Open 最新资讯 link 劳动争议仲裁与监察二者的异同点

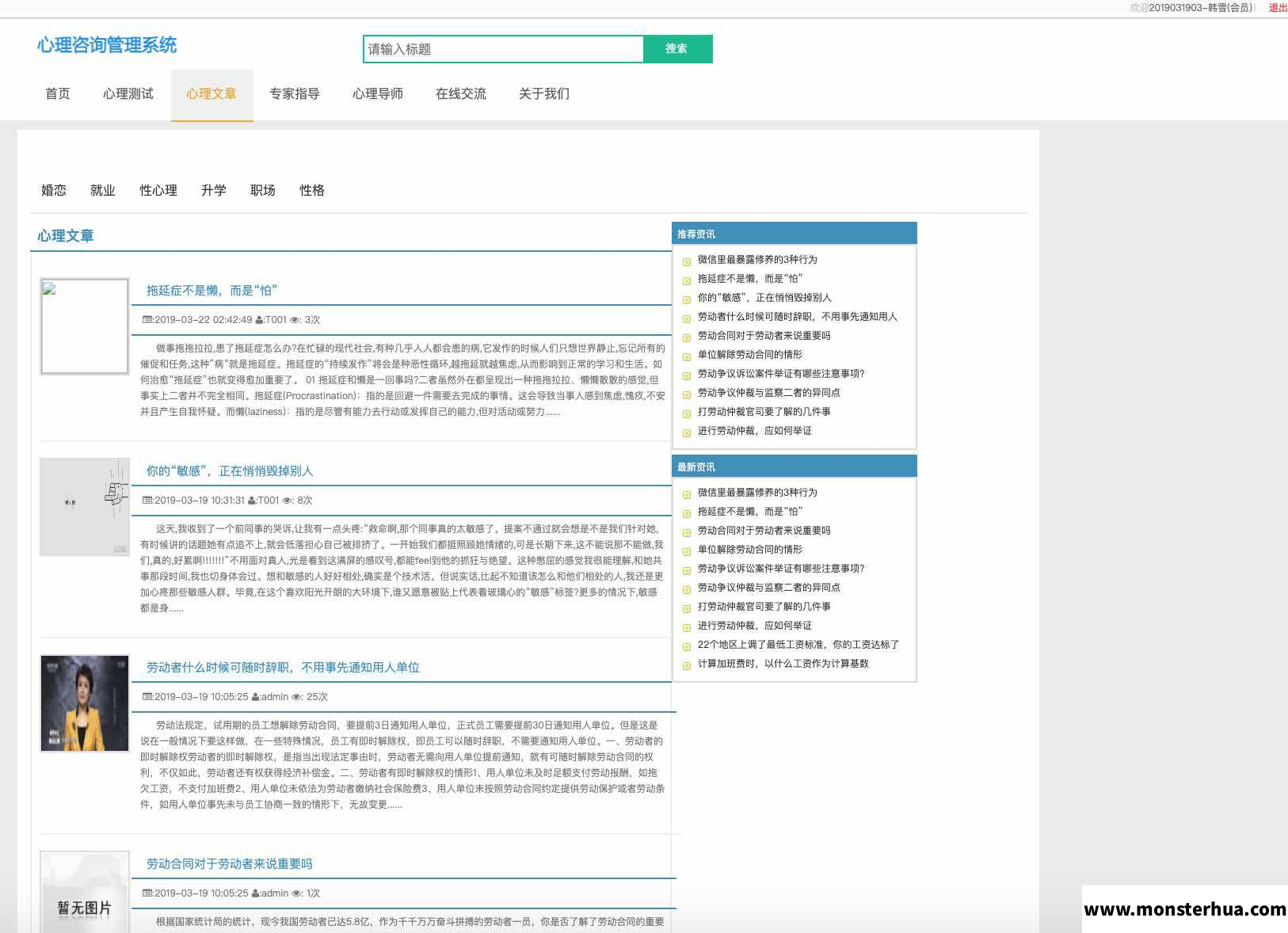pyautogui.click(x=769, y=588)
